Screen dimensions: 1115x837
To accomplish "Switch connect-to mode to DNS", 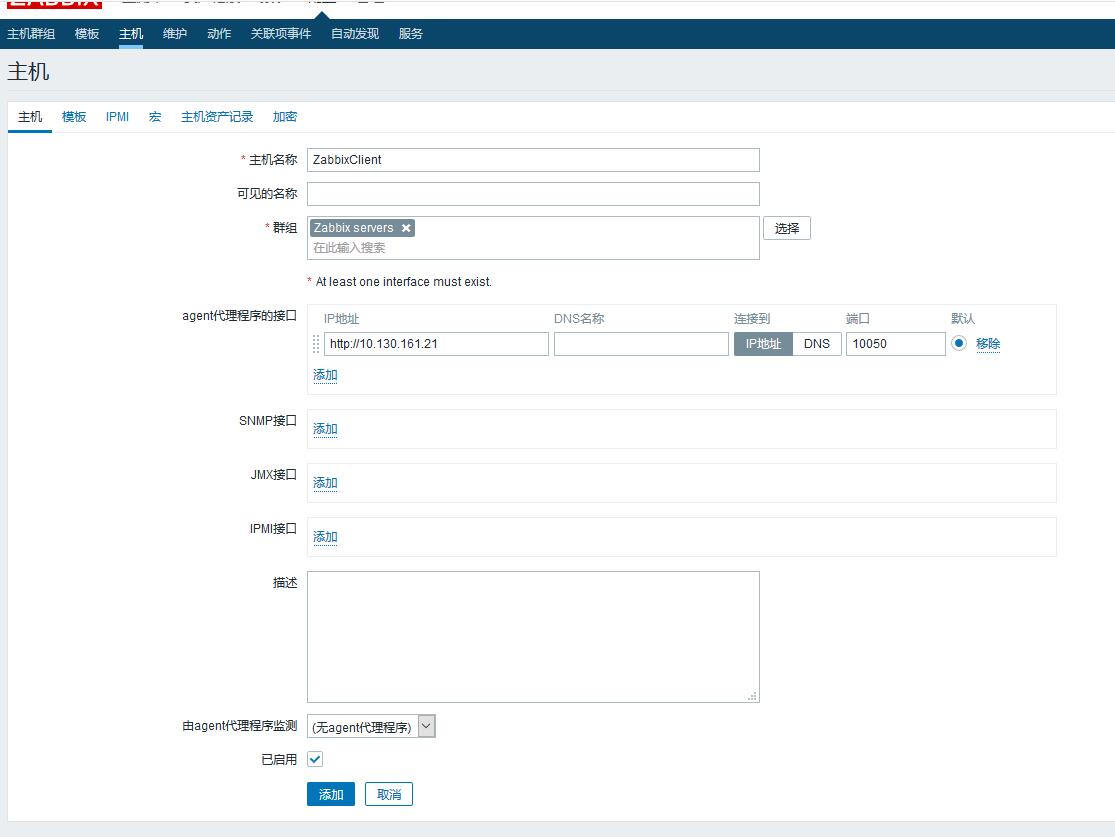I will (816, 344).
